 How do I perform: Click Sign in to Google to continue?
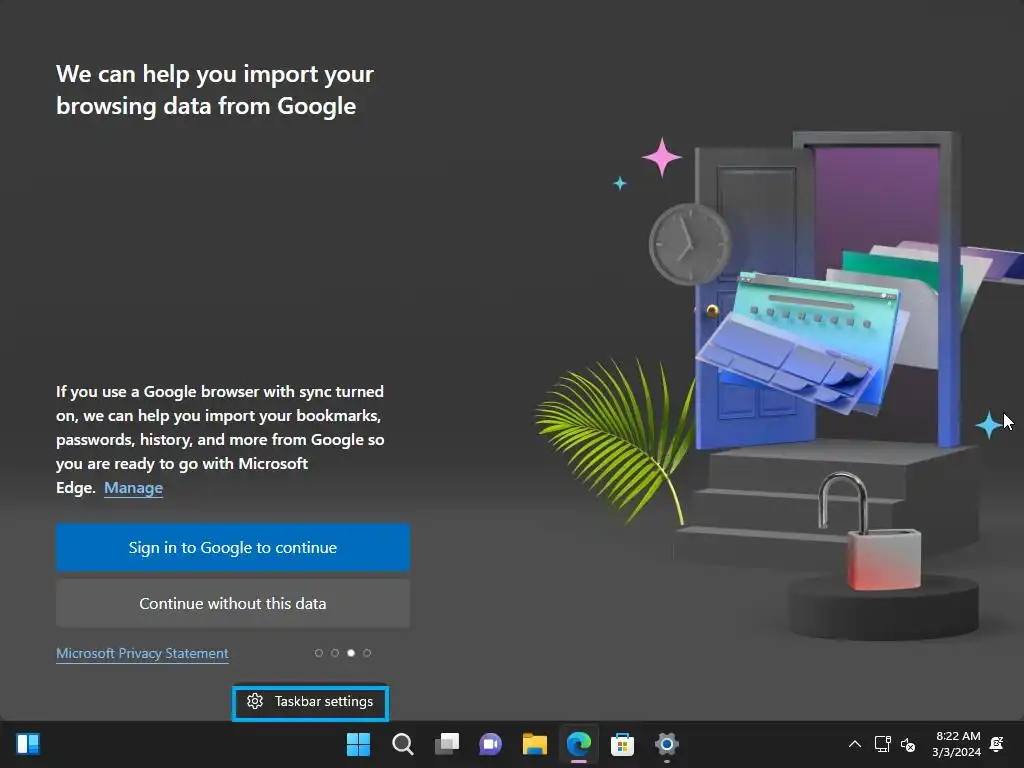[232, 547]
